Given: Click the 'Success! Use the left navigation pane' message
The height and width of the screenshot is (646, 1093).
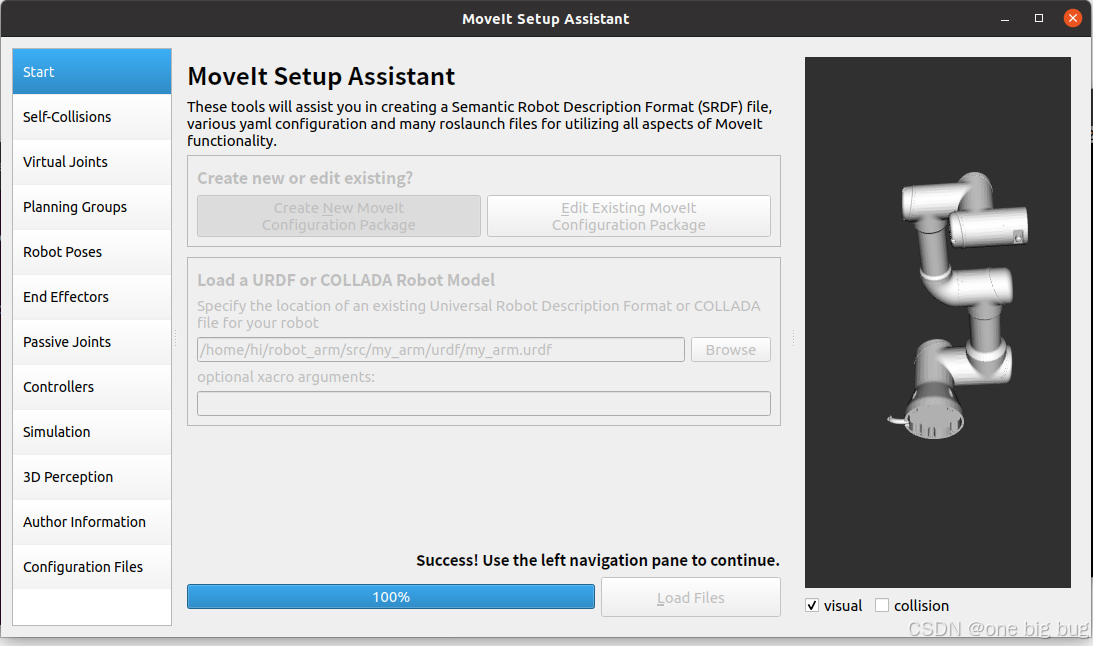Looking at the screenshot, I should click(598, 560).
